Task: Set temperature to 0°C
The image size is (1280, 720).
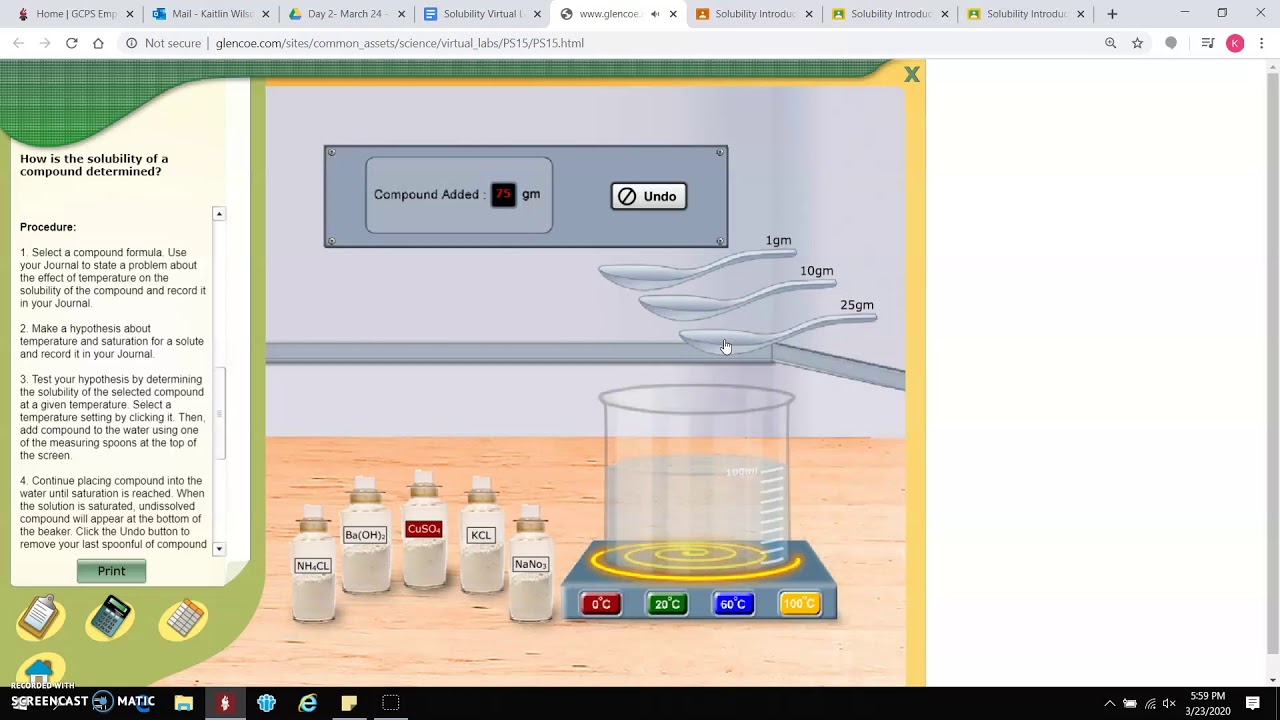Action: coord(601,604)
